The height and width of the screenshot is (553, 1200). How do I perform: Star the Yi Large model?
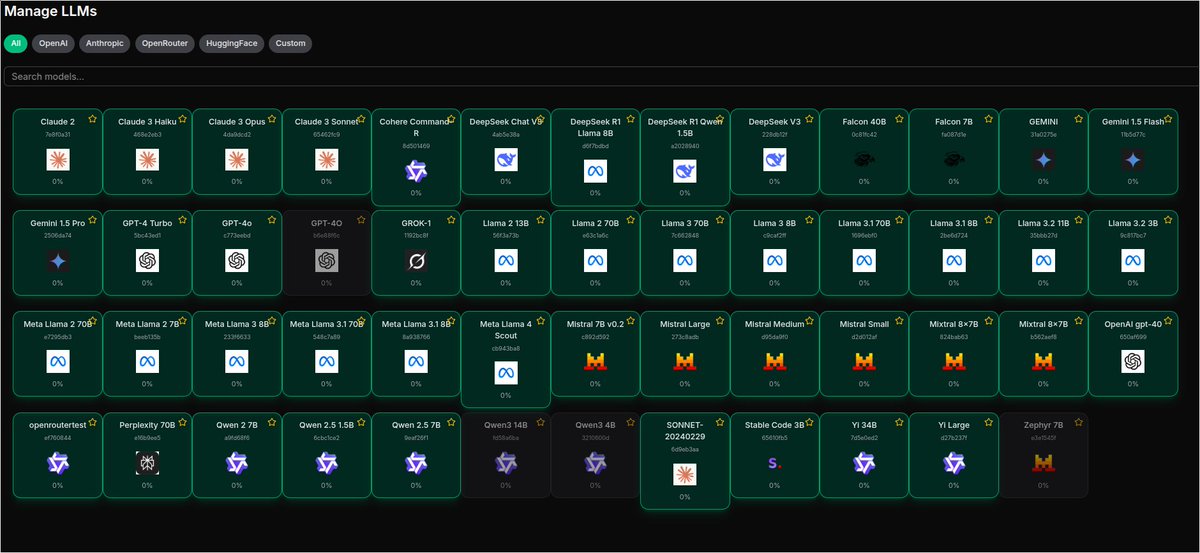pyautogui.click(x=988, y=421)
